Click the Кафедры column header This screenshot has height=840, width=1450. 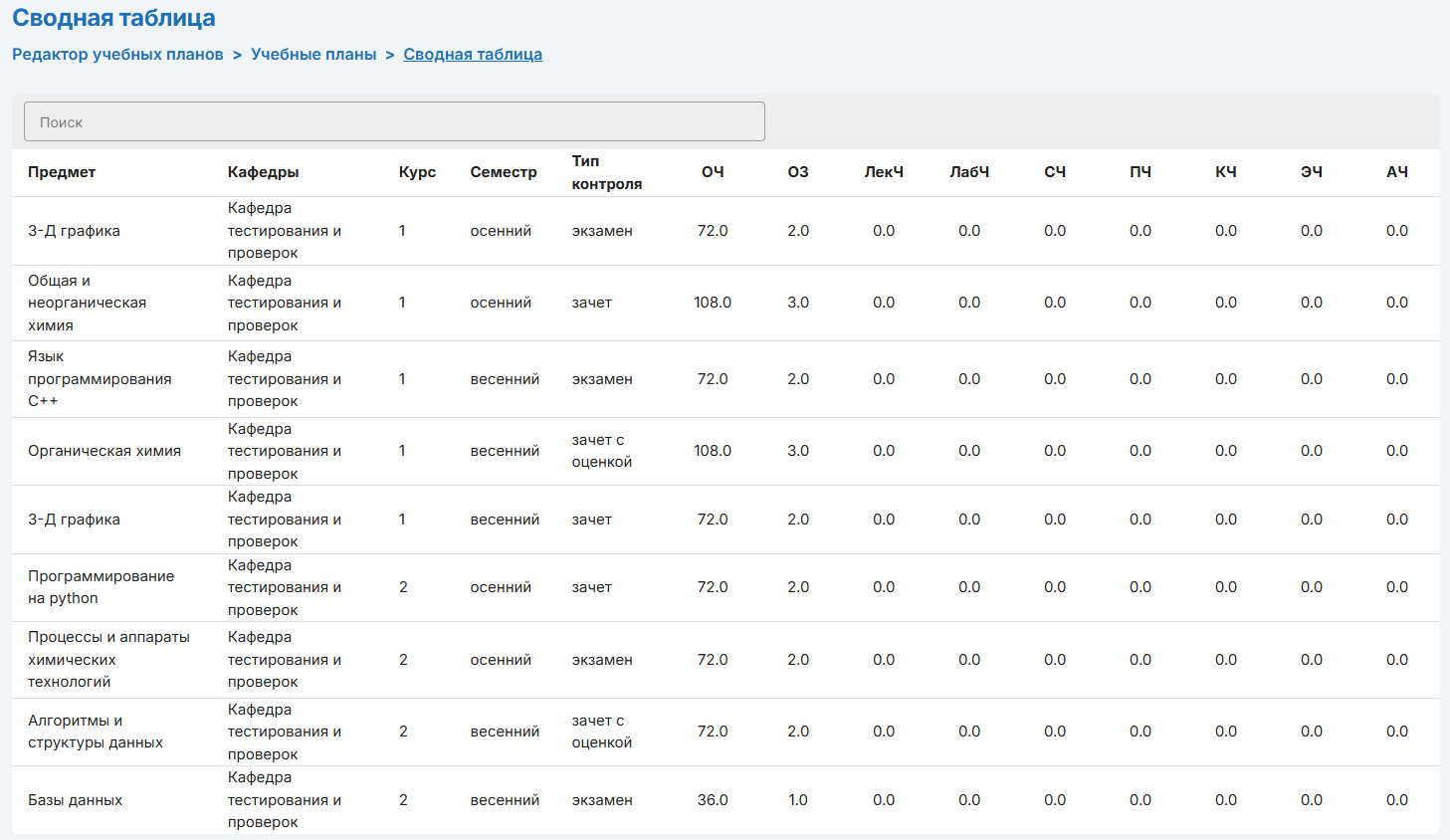(x=263, y=172)
